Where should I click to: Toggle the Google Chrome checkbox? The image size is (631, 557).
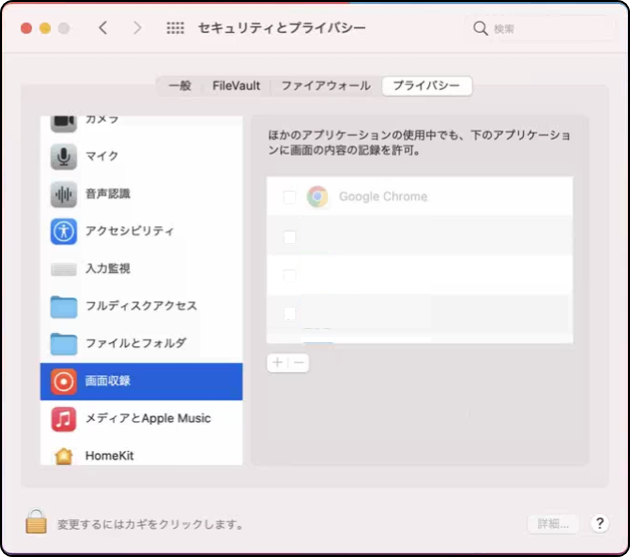click(x=289, y=197)
